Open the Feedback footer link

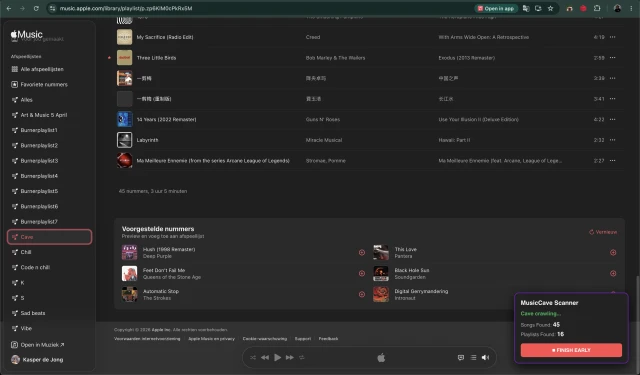coord(328,339)
